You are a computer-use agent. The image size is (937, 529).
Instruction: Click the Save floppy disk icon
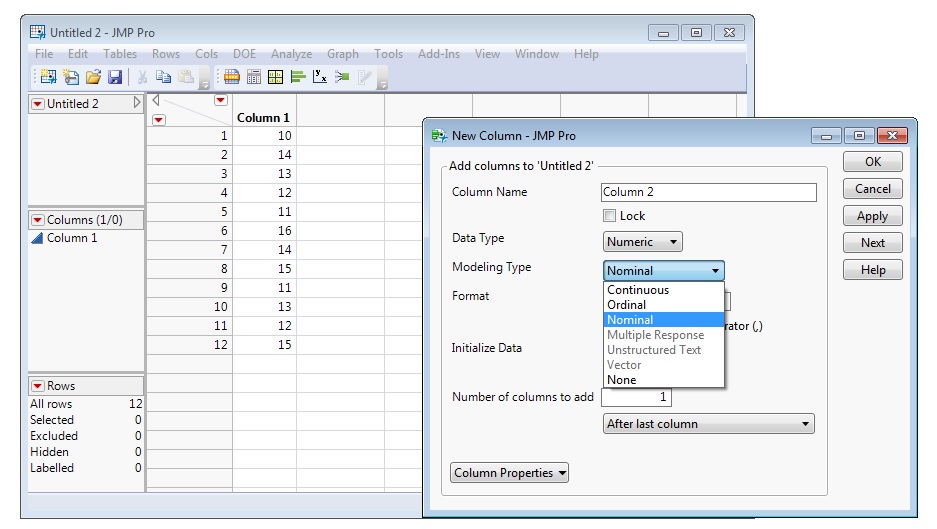115,77
